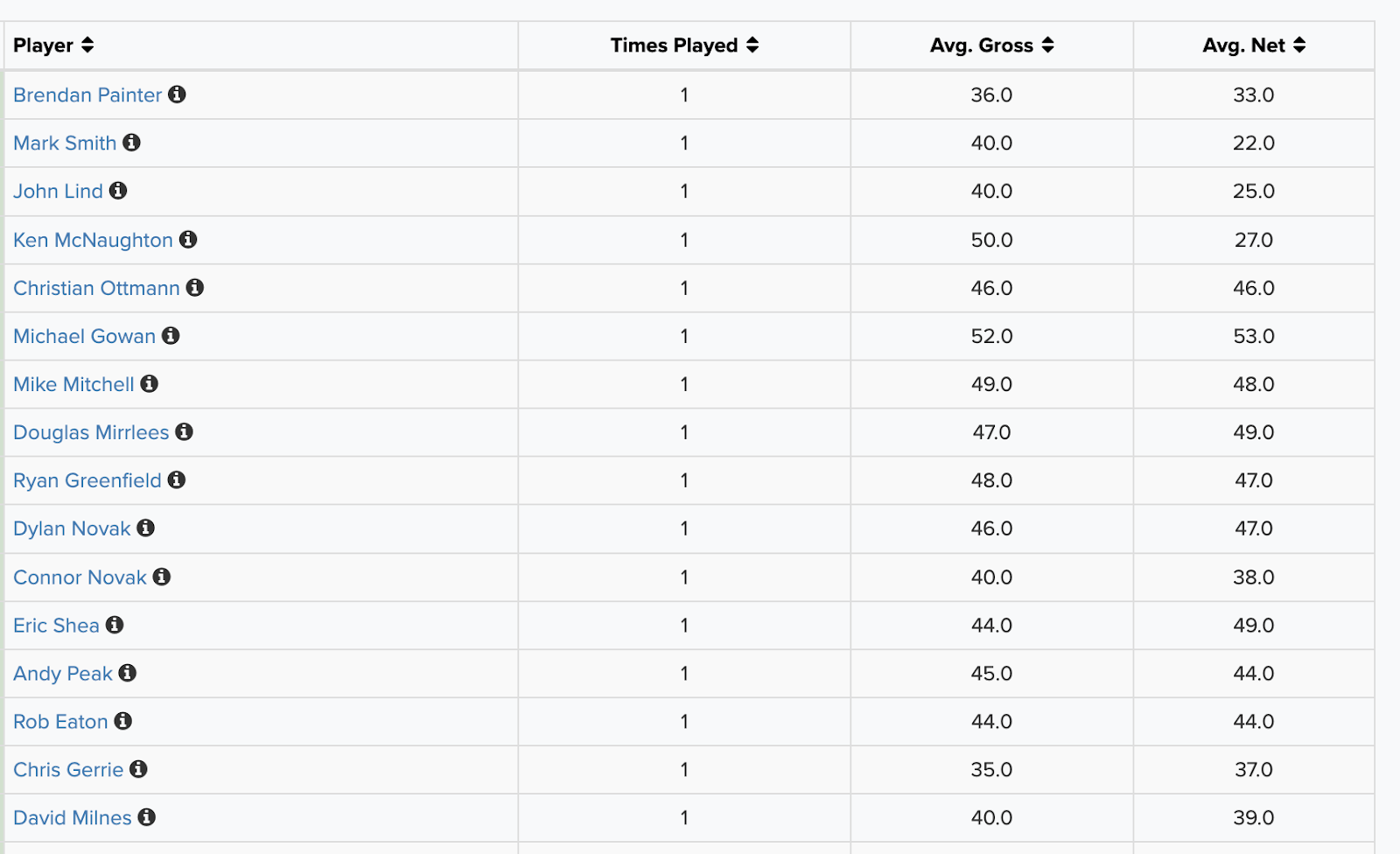View info icon for Christian Ottmann
1400x854 pixels.
click(195, 287)
